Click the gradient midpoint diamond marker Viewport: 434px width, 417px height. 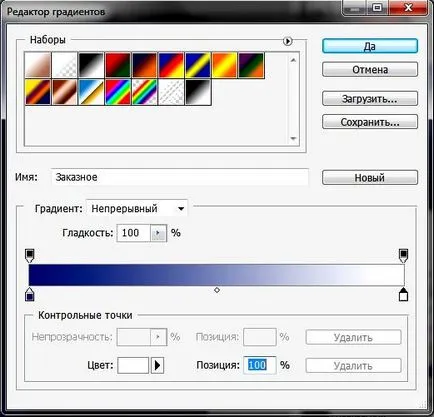click(x=217, y=290)
